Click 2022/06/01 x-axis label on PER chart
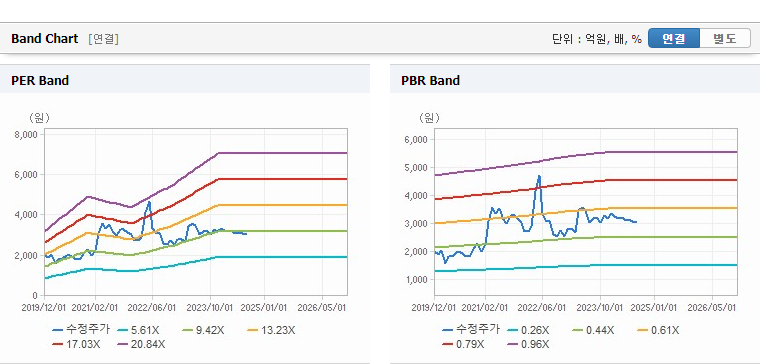760x364 pixels. [153, 308]
